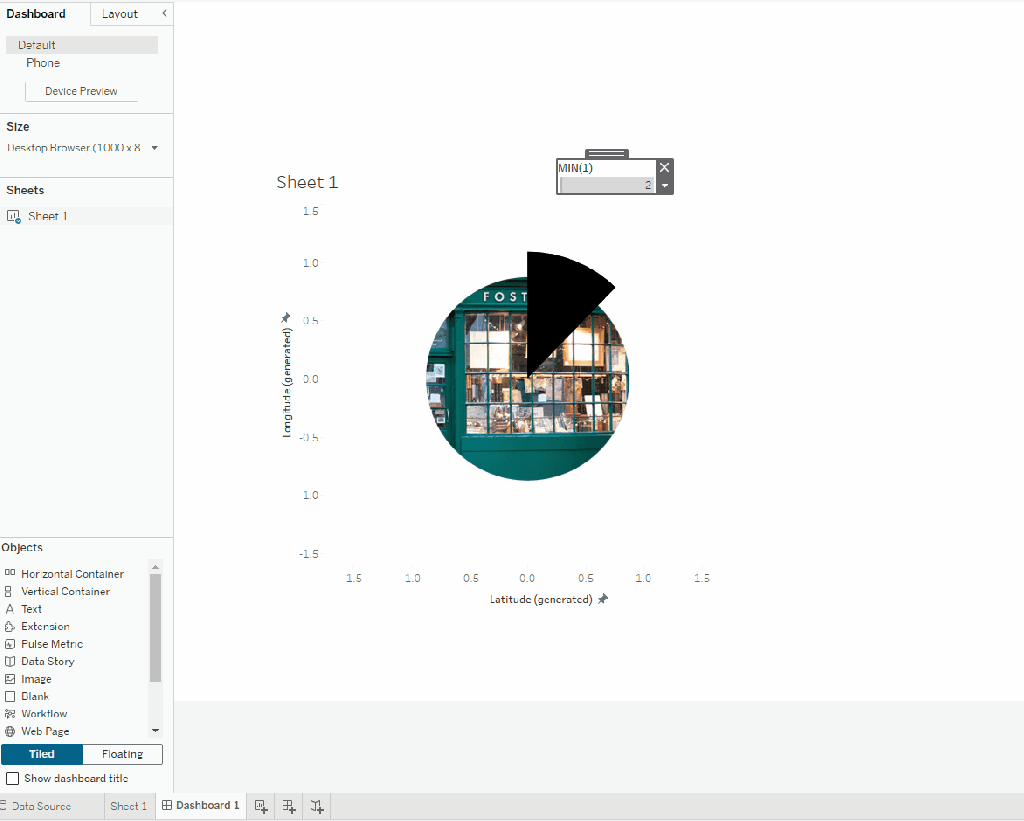Click the Longitude axis pin icon
The image size is (1024, 821).
point(286,318)
